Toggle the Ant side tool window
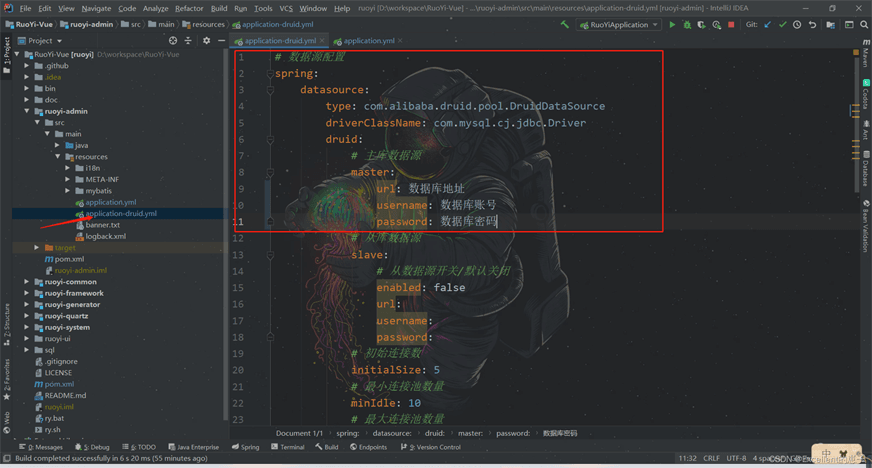The height and width of the screenshot is (468, 872). [x=866, y=129]
